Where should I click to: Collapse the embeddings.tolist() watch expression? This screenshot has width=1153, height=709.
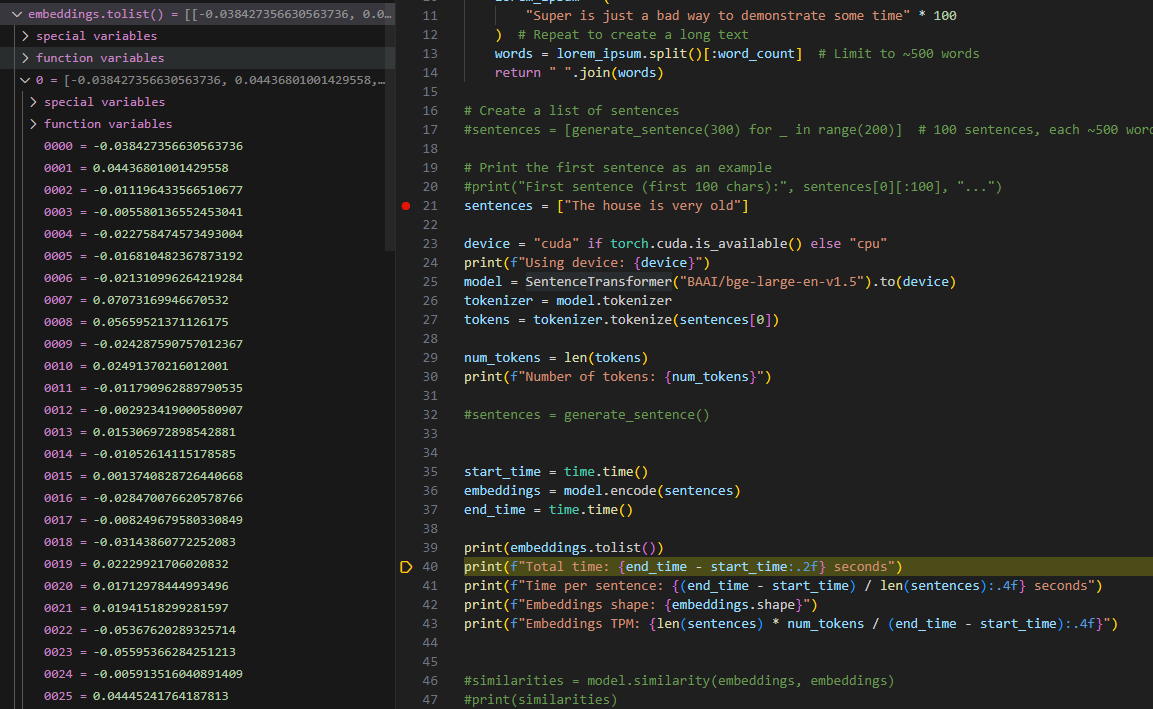point(17,14)
